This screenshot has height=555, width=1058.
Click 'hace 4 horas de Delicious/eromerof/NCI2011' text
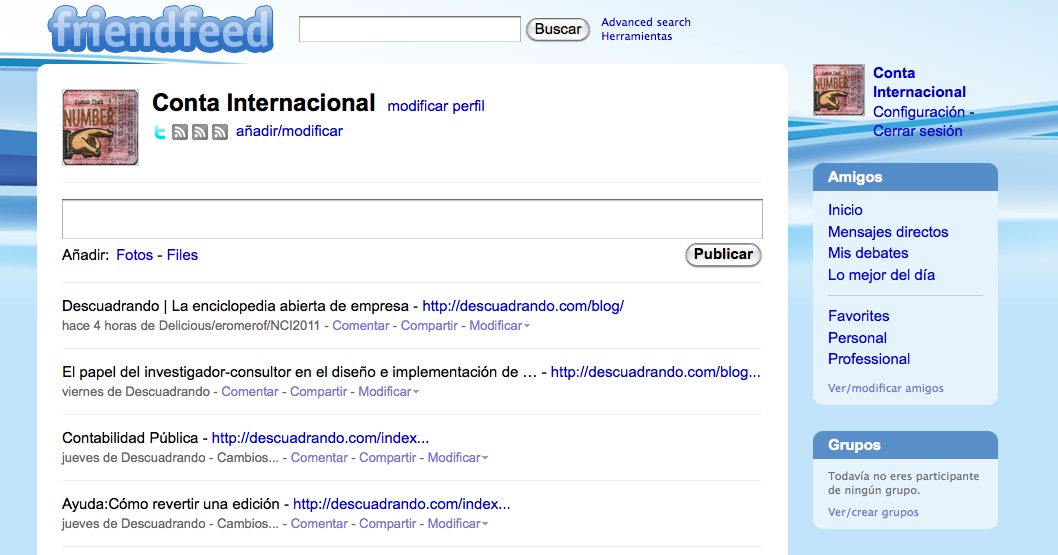[x=191, y=326]
